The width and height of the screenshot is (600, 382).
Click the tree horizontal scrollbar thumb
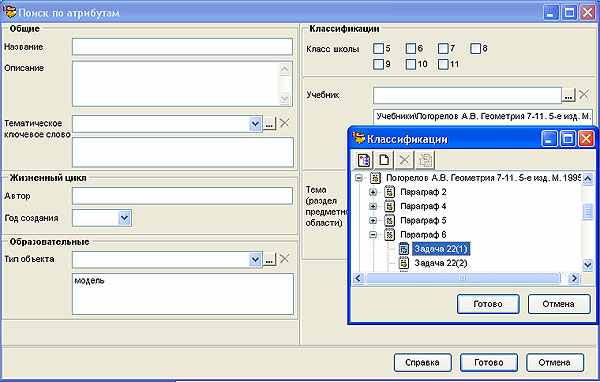(x=463, y=278)
